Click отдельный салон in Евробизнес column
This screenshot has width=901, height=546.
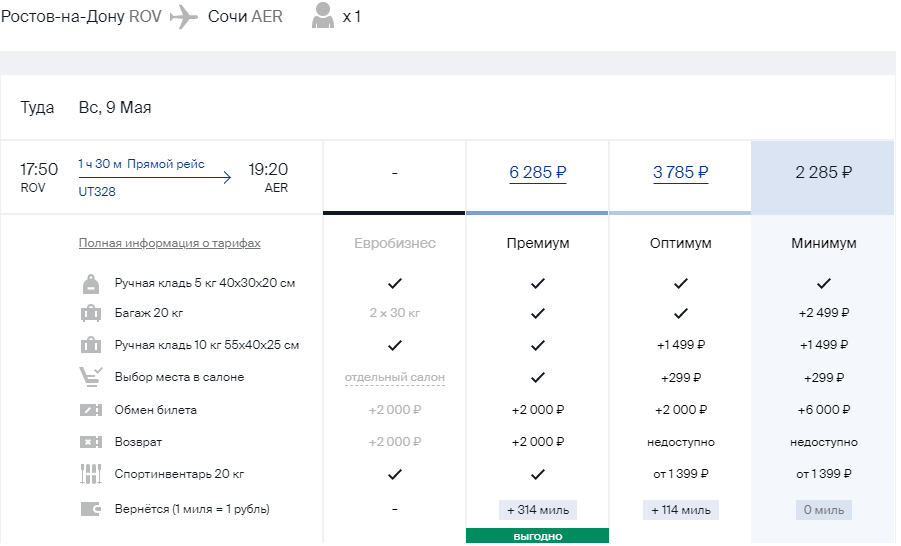[395, 378]
